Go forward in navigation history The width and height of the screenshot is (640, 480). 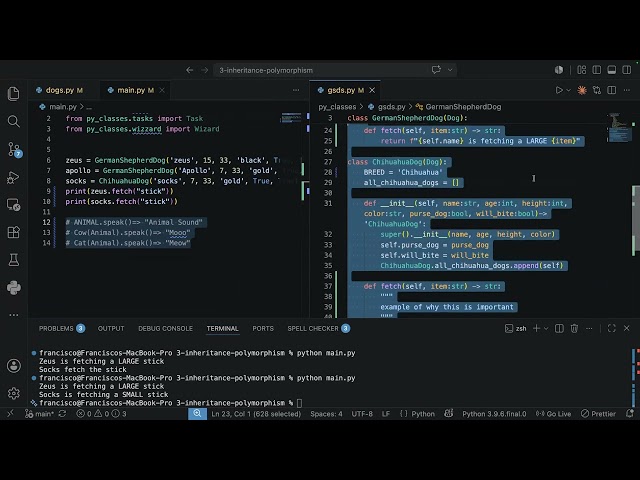(204, 70)
